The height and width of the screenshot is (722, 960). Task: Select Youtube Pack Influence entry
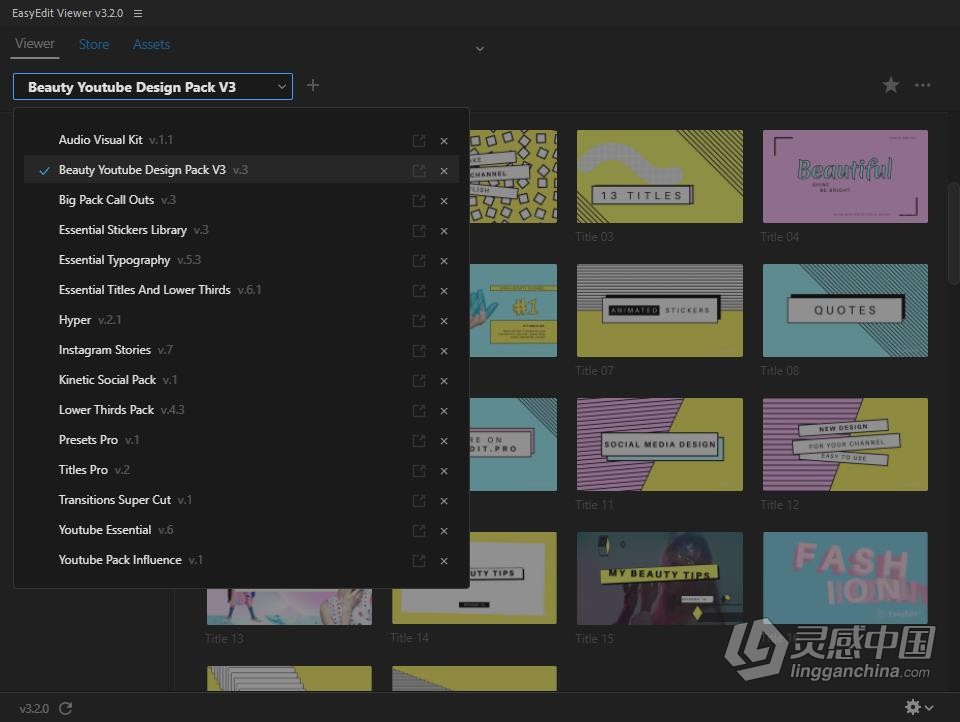(x=241, y=560)
